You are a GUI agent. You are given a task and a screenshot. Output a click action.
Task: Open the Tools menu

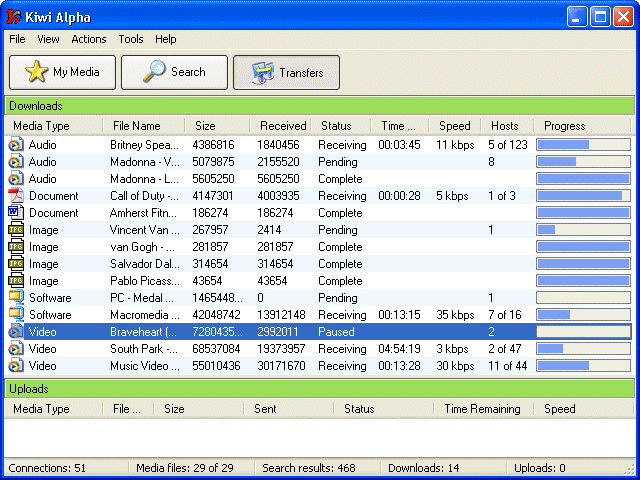pos(131,39)
